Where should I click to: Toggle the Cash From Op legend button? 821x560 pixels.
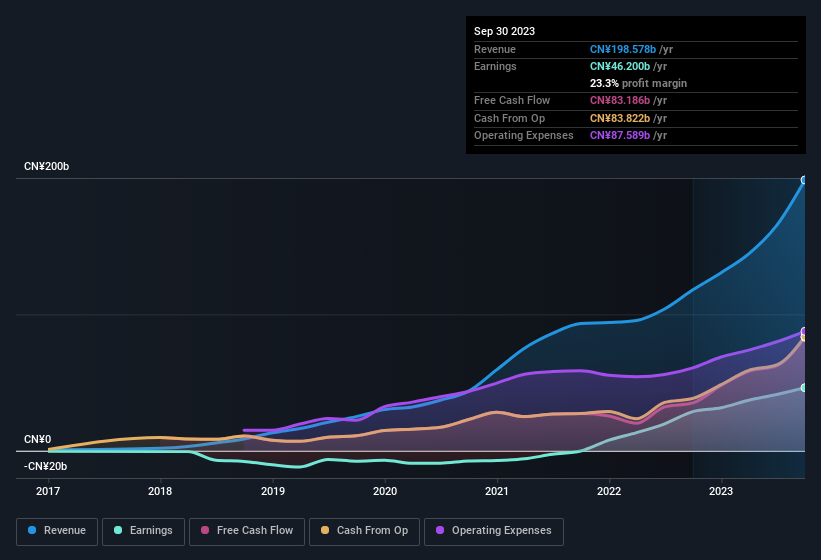click(x=364, y=531)
